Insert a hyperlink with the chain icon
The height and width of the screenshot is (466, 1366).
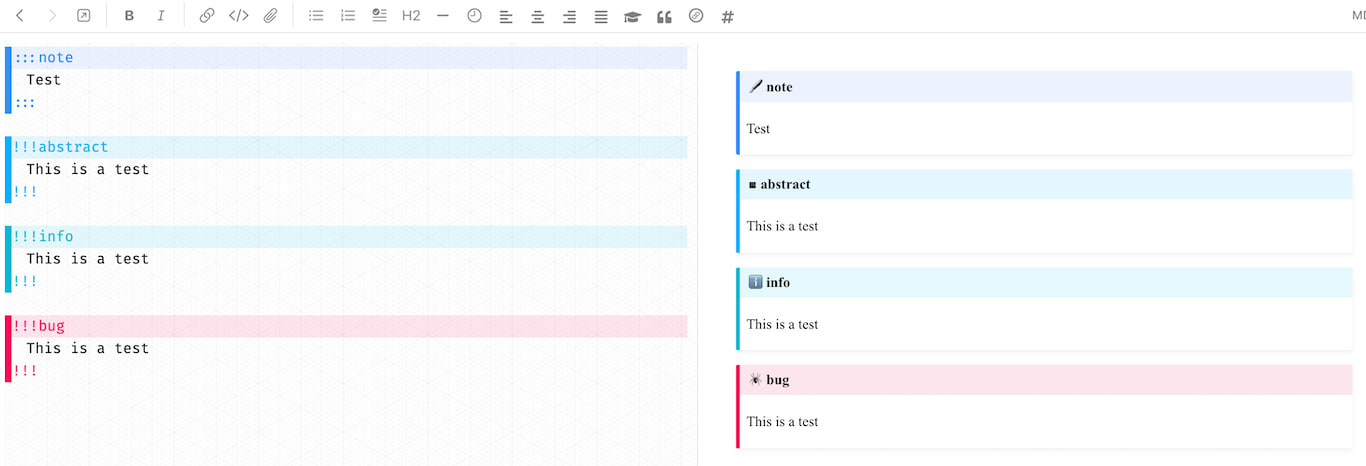tap(207, 16)
